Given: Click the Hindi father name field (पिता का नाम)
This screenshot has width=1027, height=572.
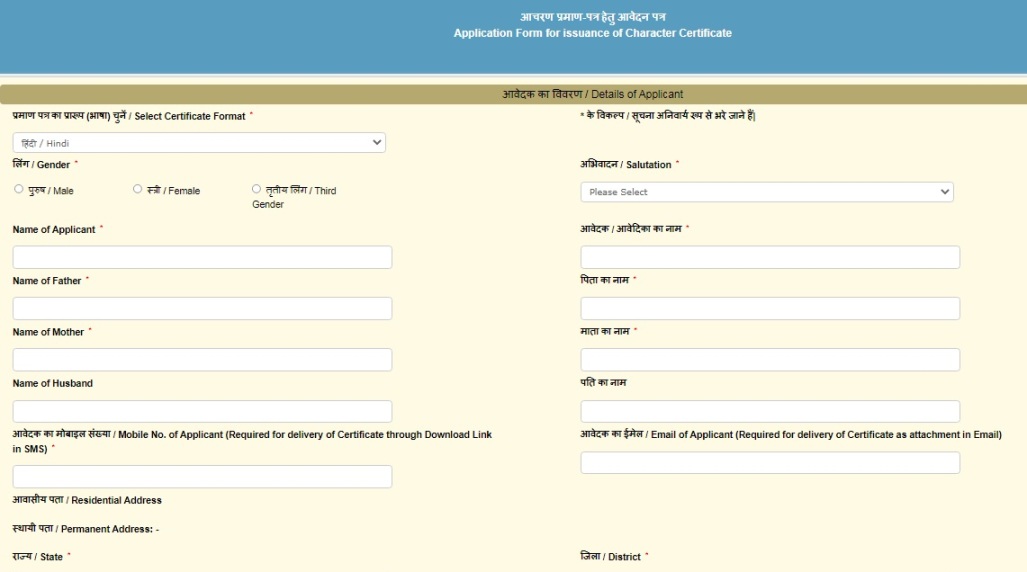Looking at the screenshot, I should tap(770, 308).
